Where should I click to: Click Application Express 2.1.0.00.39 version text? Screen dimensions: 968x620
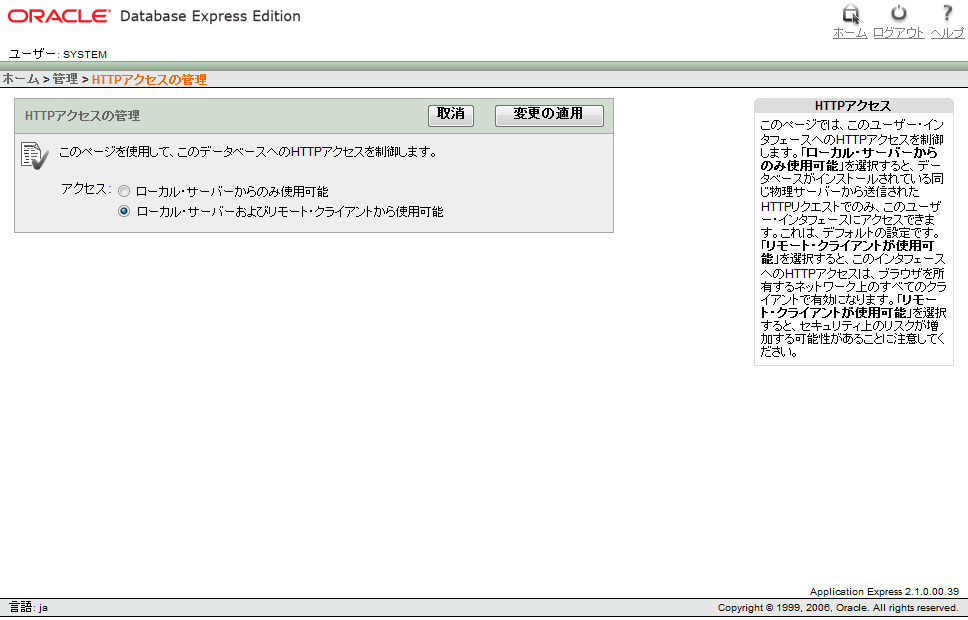pyautogui.click(x=884, y=592)
